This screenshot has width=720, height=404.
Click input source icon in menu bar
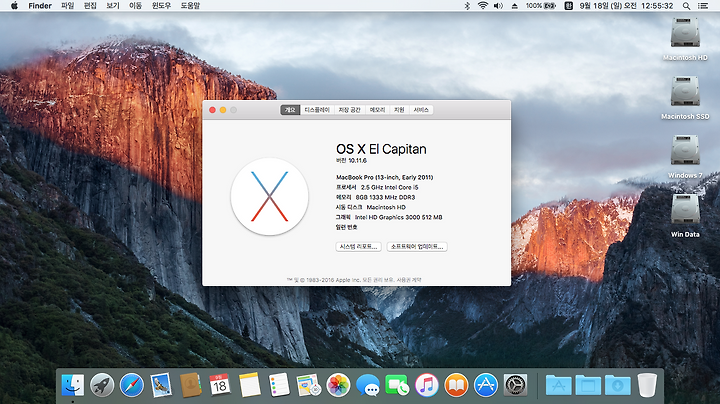pos(568,6)
